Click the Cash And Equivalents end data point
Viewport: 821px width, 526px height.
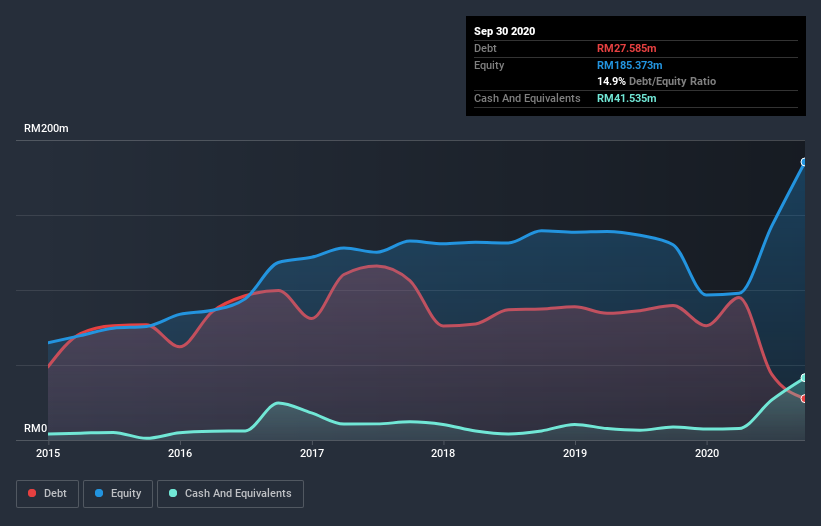click(804, 378)
